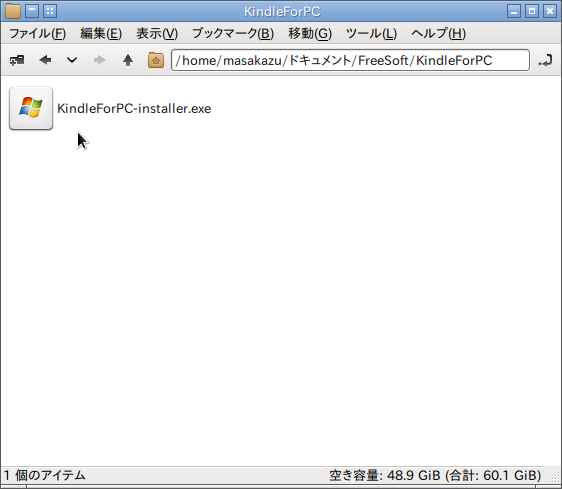Open the ヘルプ(H) menu
Image resolution: width=562 pixels, height=489 pixels.
tap(438, 34)
